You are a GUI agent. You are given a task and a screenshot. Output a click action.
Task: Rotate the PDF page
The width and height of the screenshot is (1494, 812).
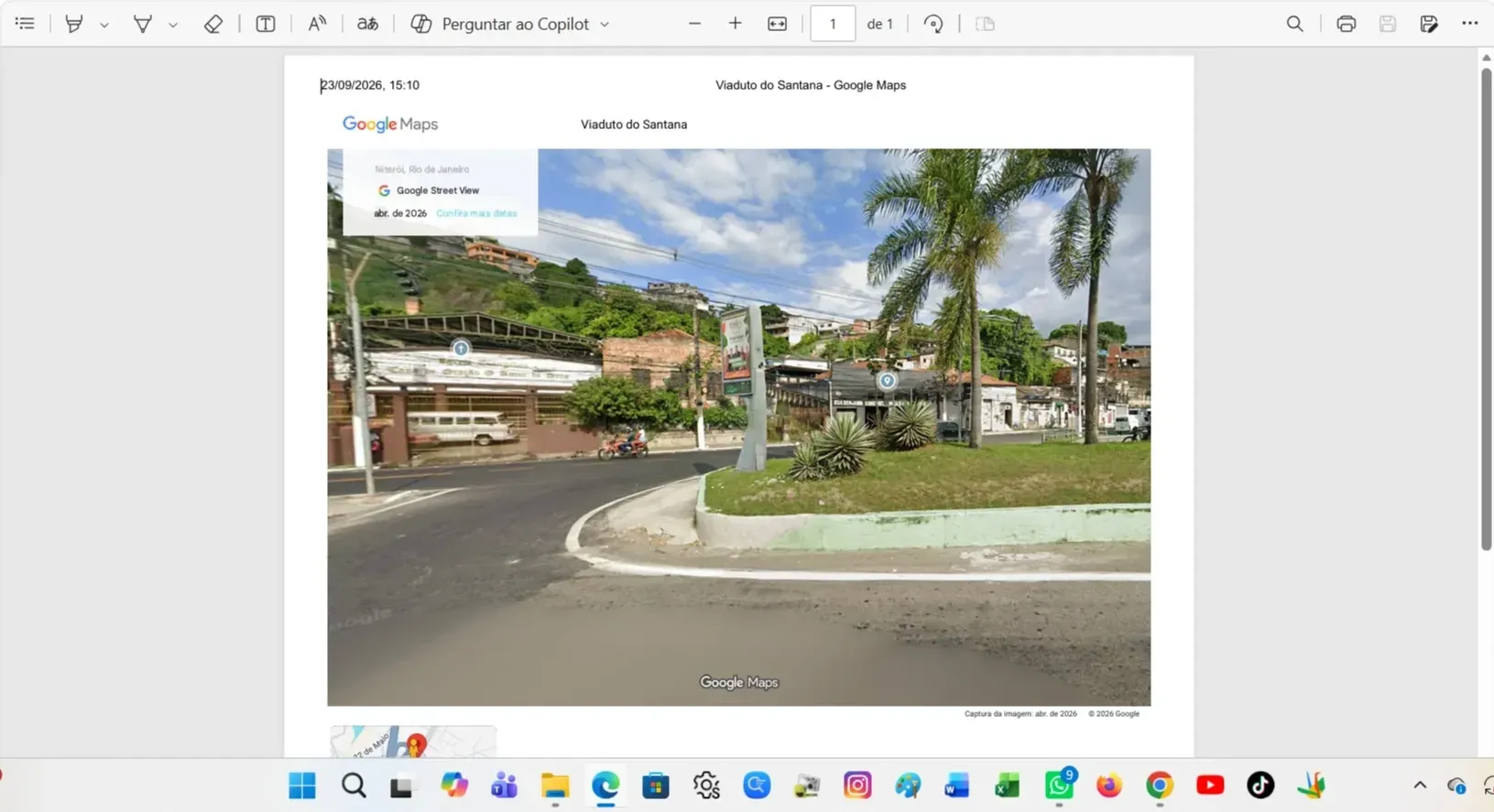(x=933, y=24)
